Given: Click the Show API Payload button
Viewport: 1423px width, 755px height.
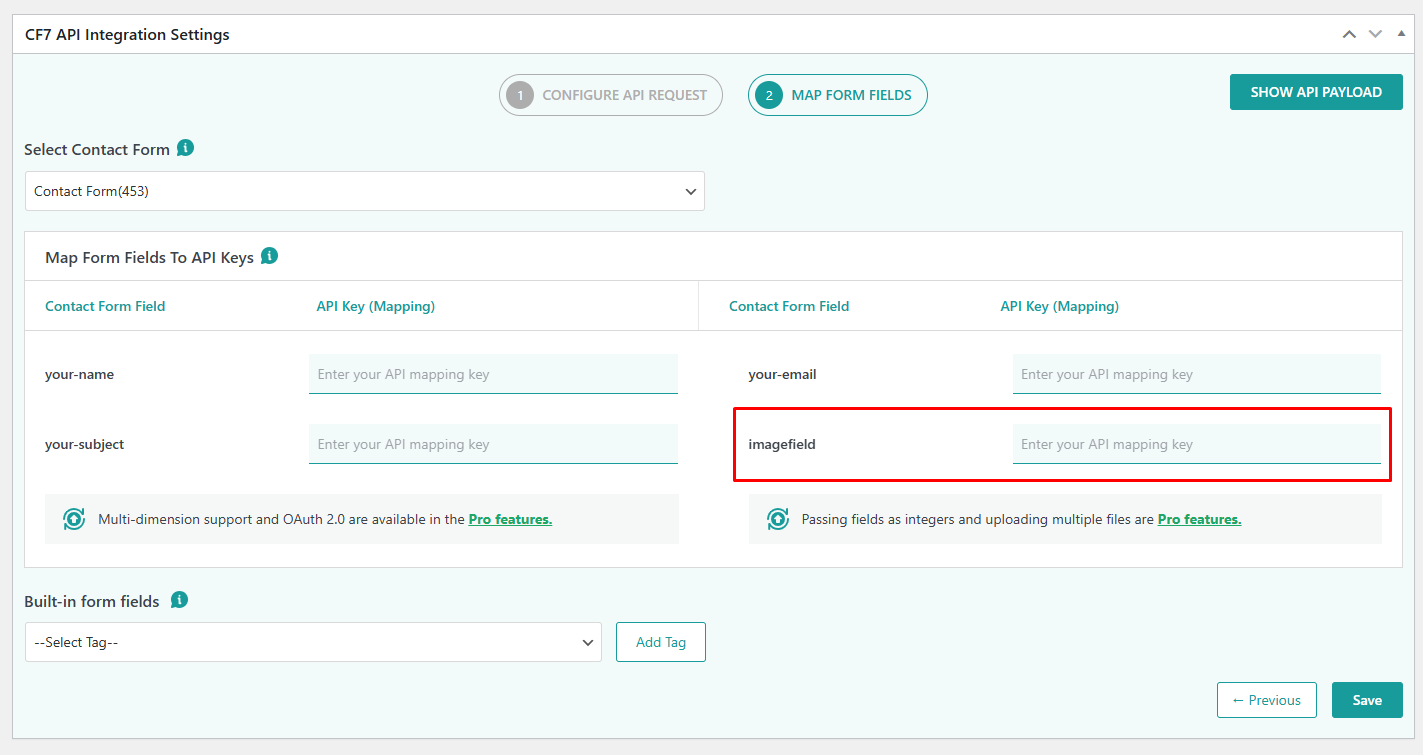Looking at the screenshot, I should tap(1315, 92).
